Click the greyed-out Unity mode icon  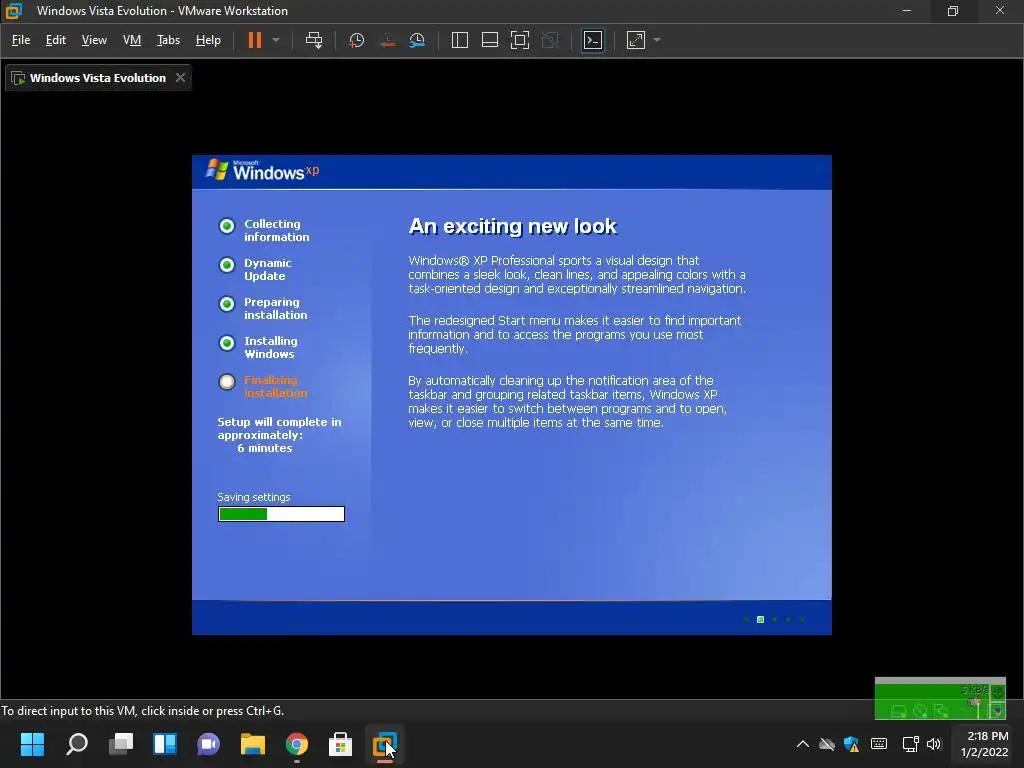[x=550, y=40]
